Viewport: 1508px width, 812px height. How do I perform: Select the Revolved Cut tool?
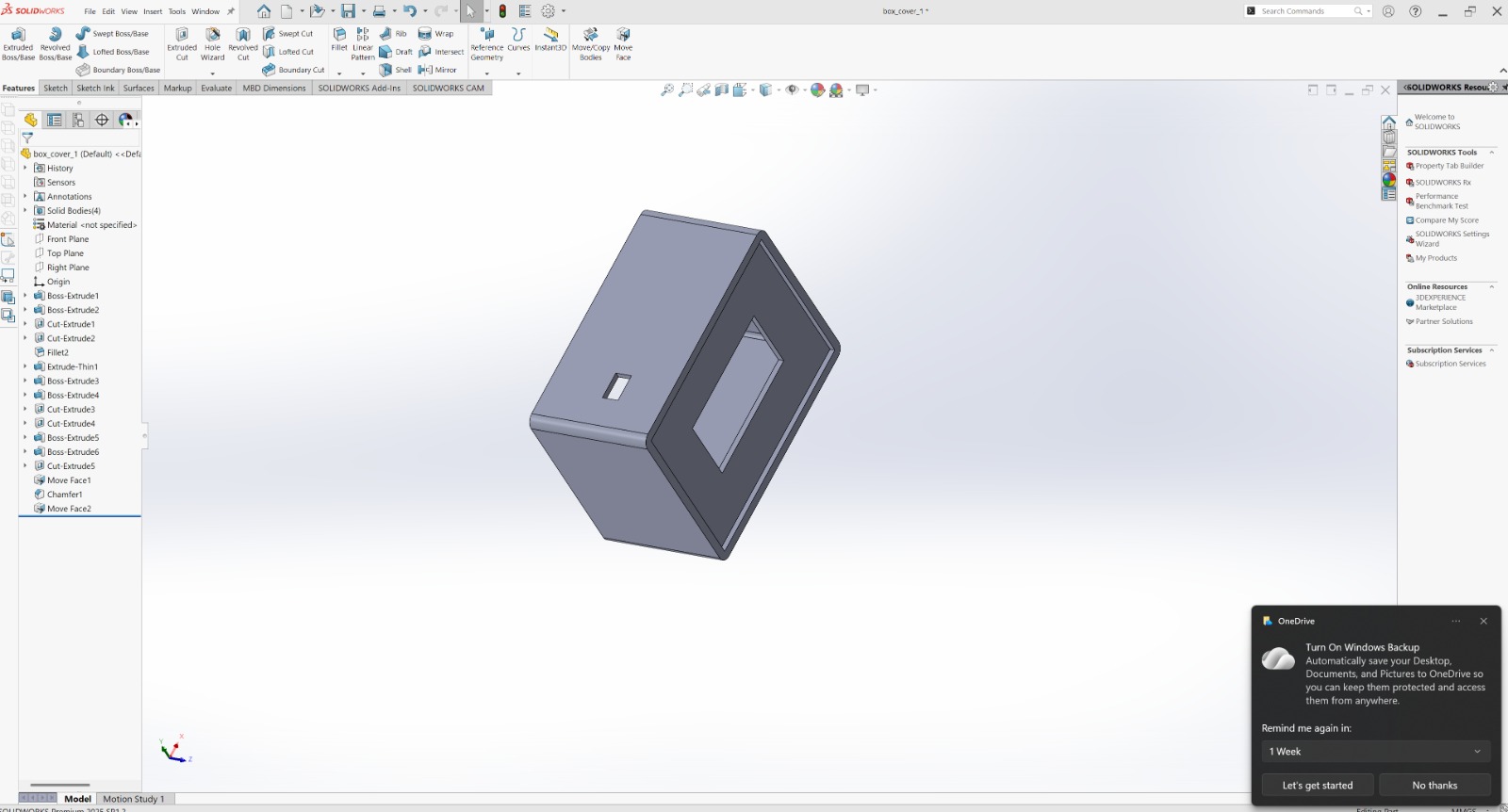(x=243, y=44)
